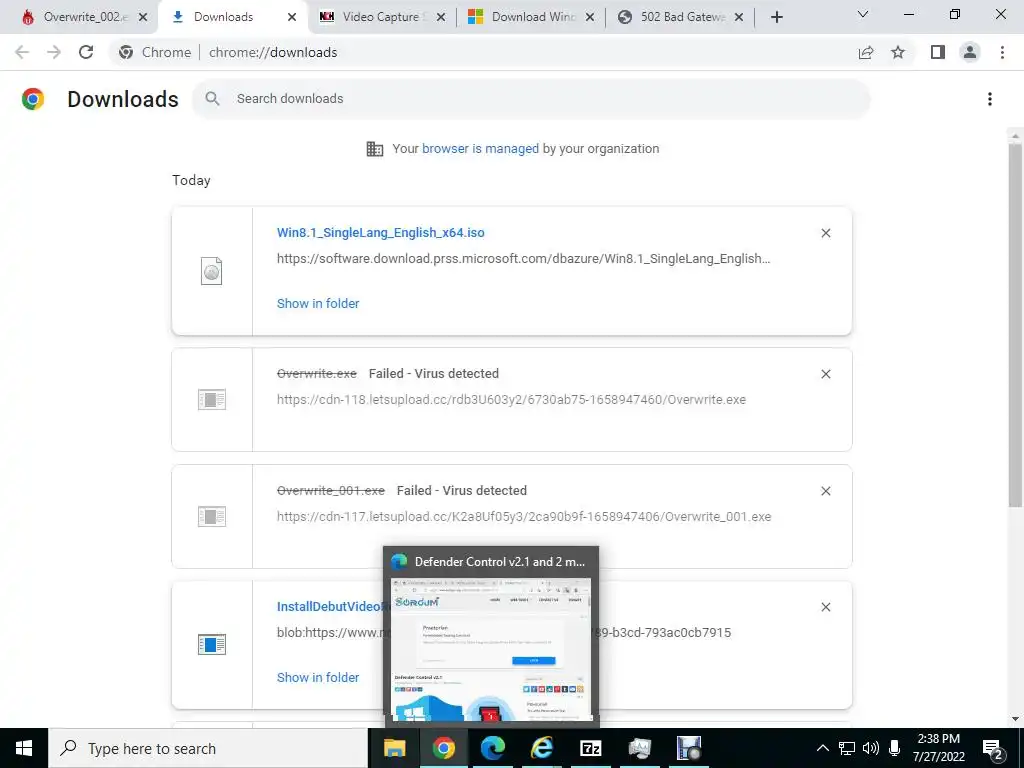
Task: Open the notification center icon
Action: click(x=993, y=748)
